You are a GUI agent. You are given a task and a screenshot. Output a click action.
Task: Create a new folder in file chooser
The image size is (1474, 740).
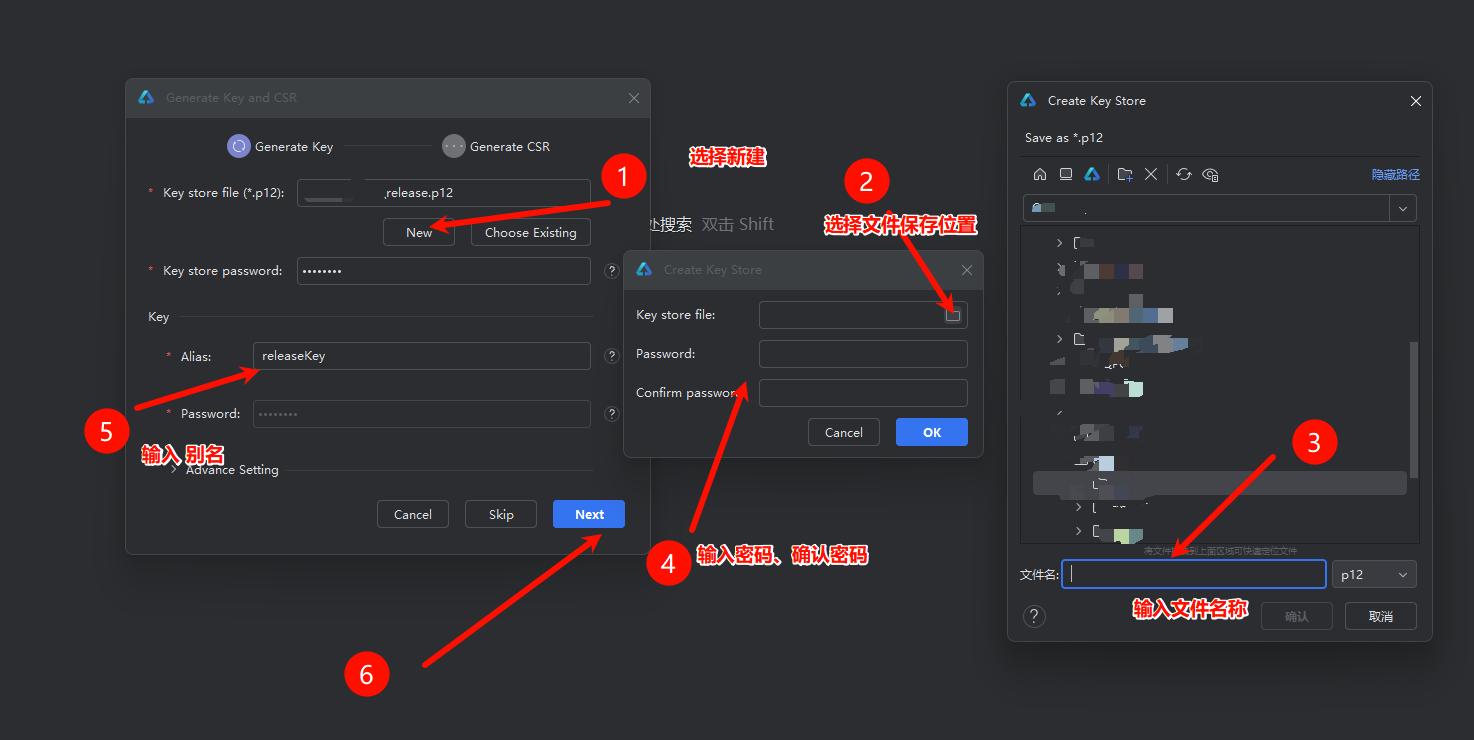click(1125, 174)
